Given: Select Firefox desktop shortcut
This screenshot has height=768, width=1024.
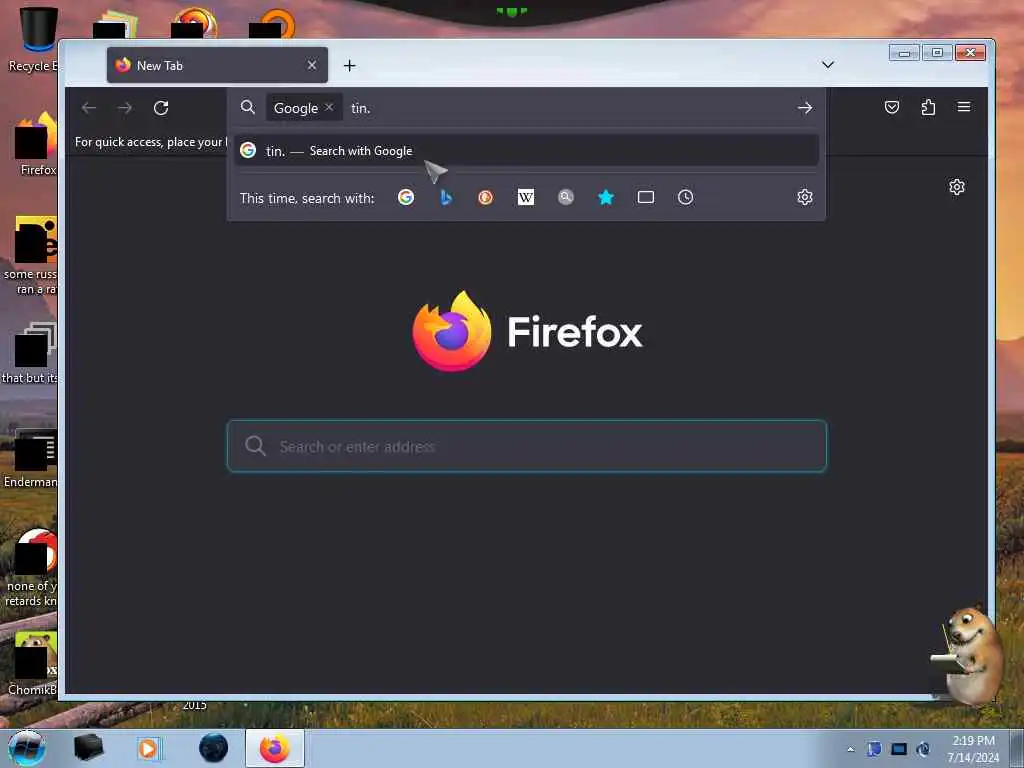Looking at the screenshot, I should click(x=35, y=144).
